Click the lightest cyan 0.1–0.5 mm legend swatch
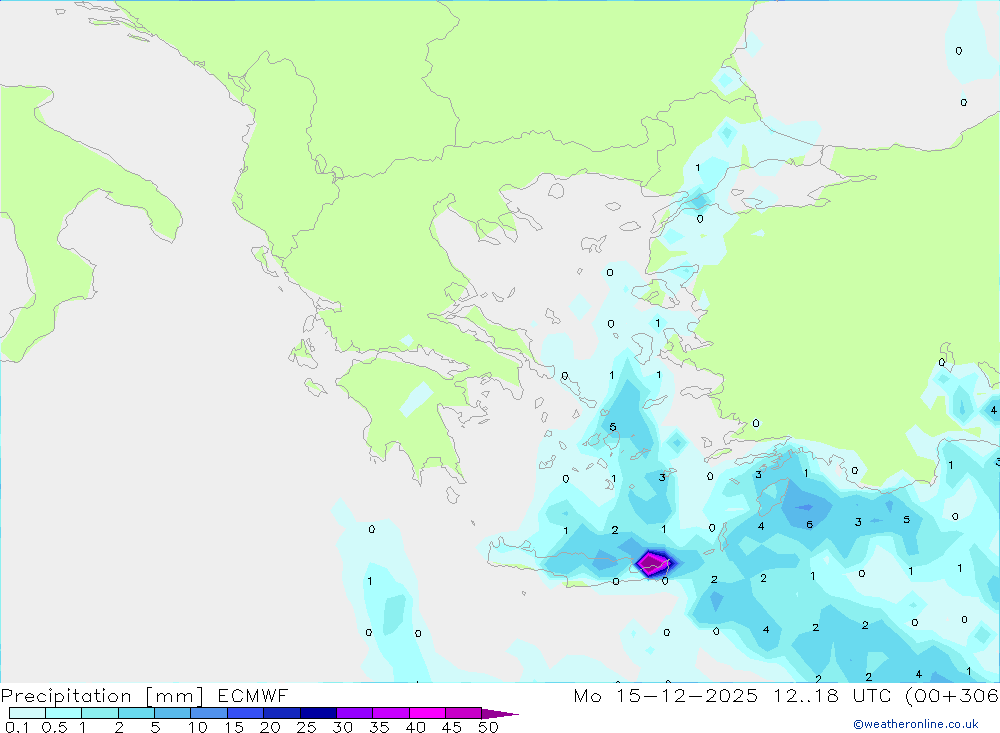This screenshot has width=1000, height=733. (27, 713)
